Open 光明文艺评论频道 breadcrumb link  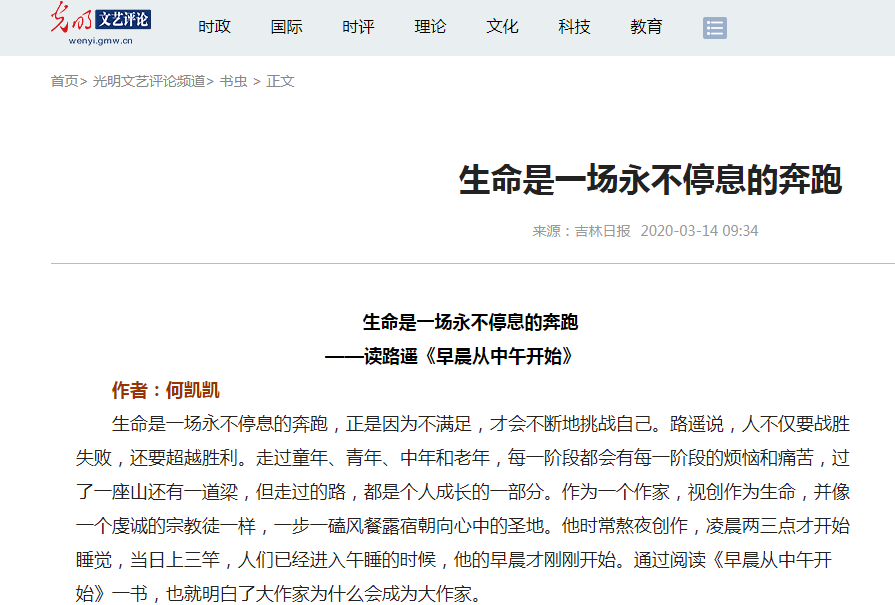149,82
